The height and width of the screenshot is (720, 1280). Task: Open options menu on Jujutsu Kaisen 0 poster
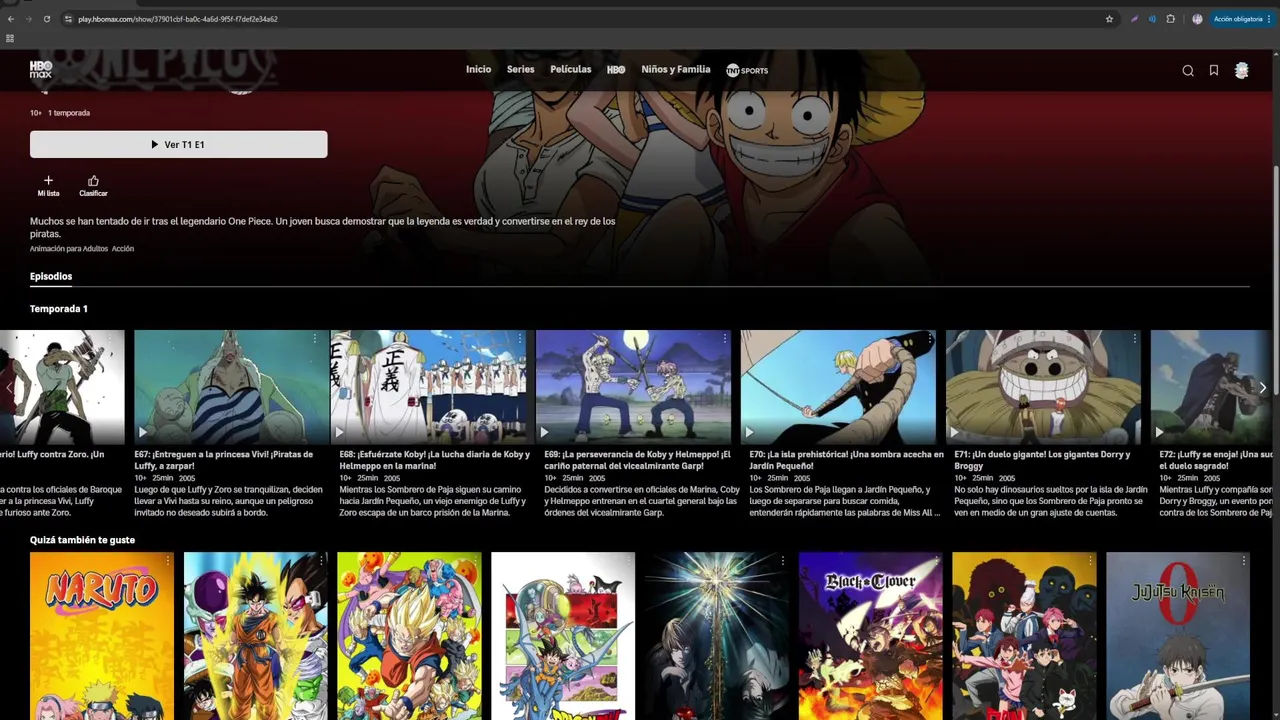(x=1244, y=561)
